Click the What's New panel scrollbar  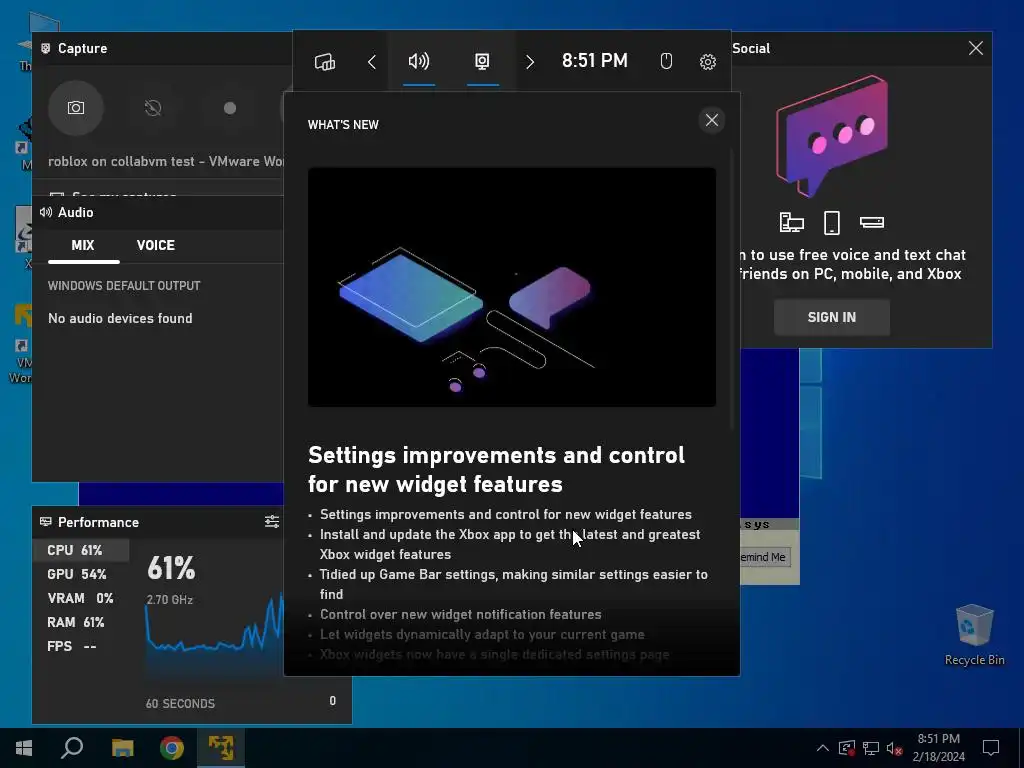coord(732,291)
